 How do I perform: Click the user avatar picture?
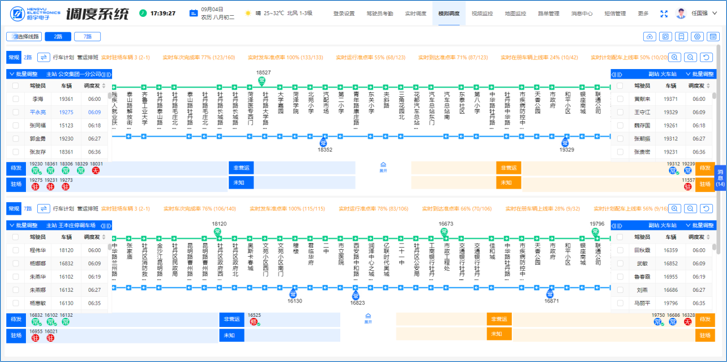point(681,13)
